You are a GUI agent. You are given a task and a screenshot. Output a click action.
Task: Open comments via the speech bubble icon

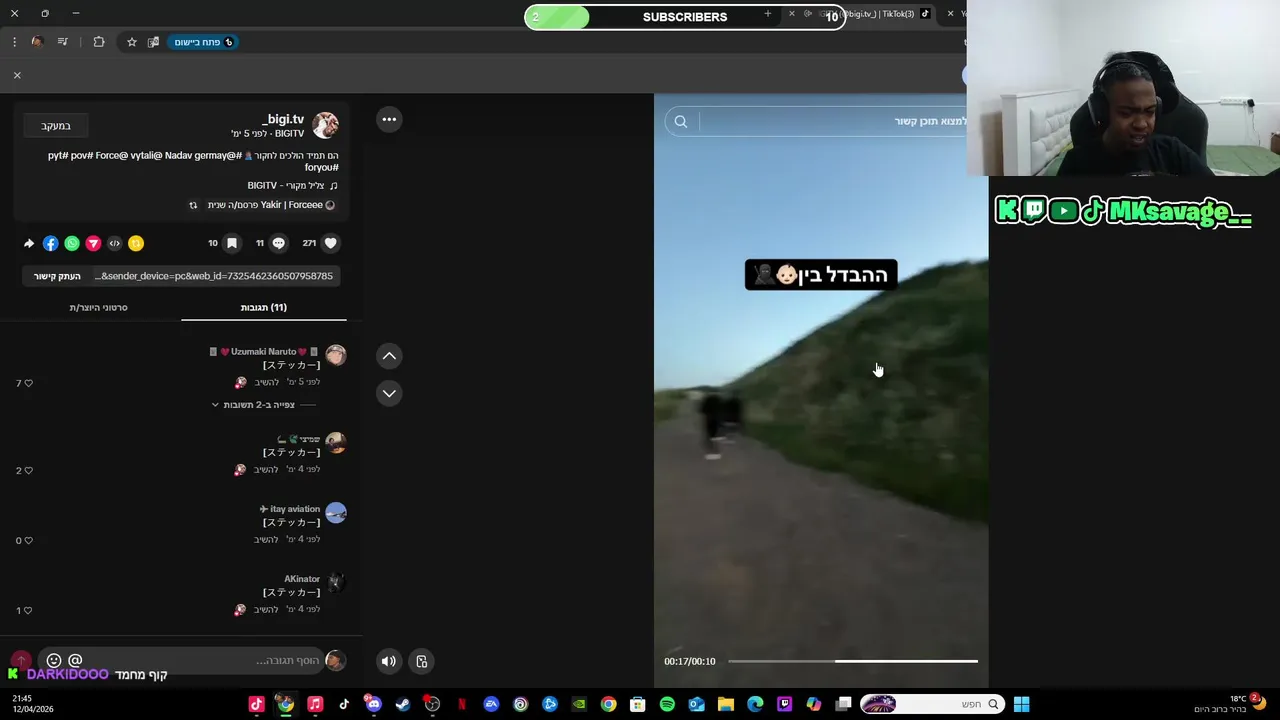tap(279, 243)
